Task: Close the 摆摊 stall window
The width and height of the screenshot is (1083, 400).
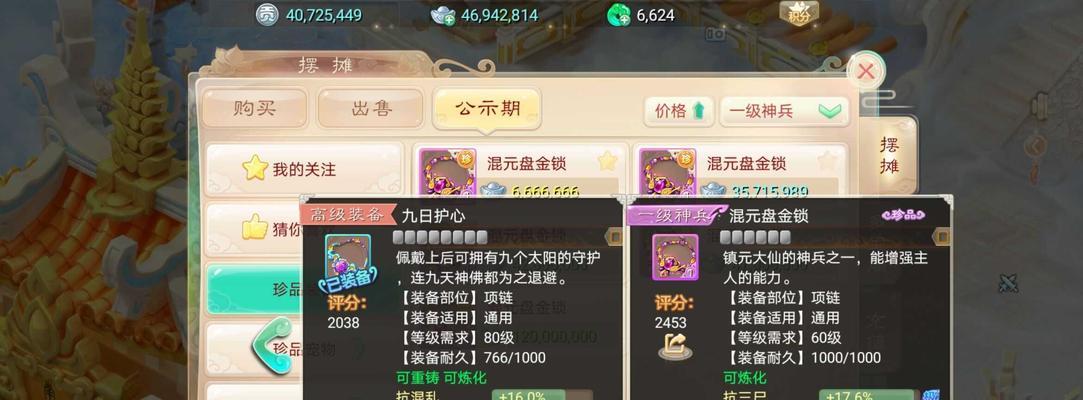Action: click(x=865, y=71)
